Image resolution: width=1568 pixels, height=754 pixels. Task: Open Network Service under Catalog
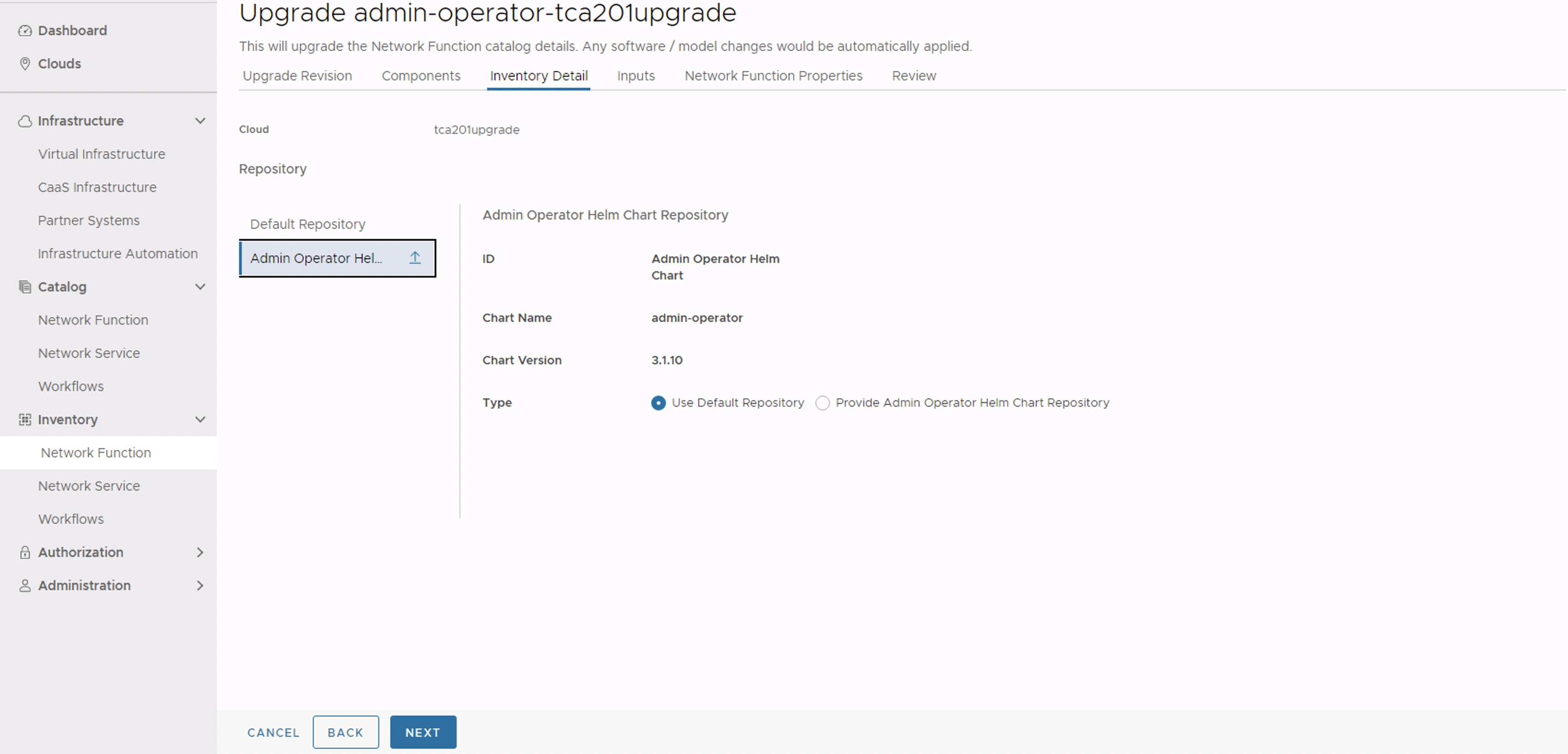coord(89,353)
